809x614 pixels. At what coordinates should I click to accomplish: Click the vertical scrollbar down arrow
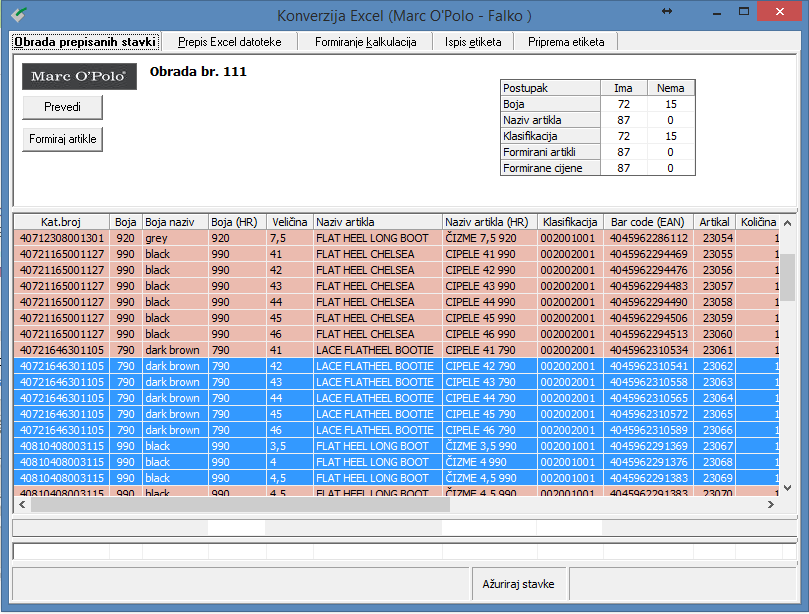[x=787, y=488]
